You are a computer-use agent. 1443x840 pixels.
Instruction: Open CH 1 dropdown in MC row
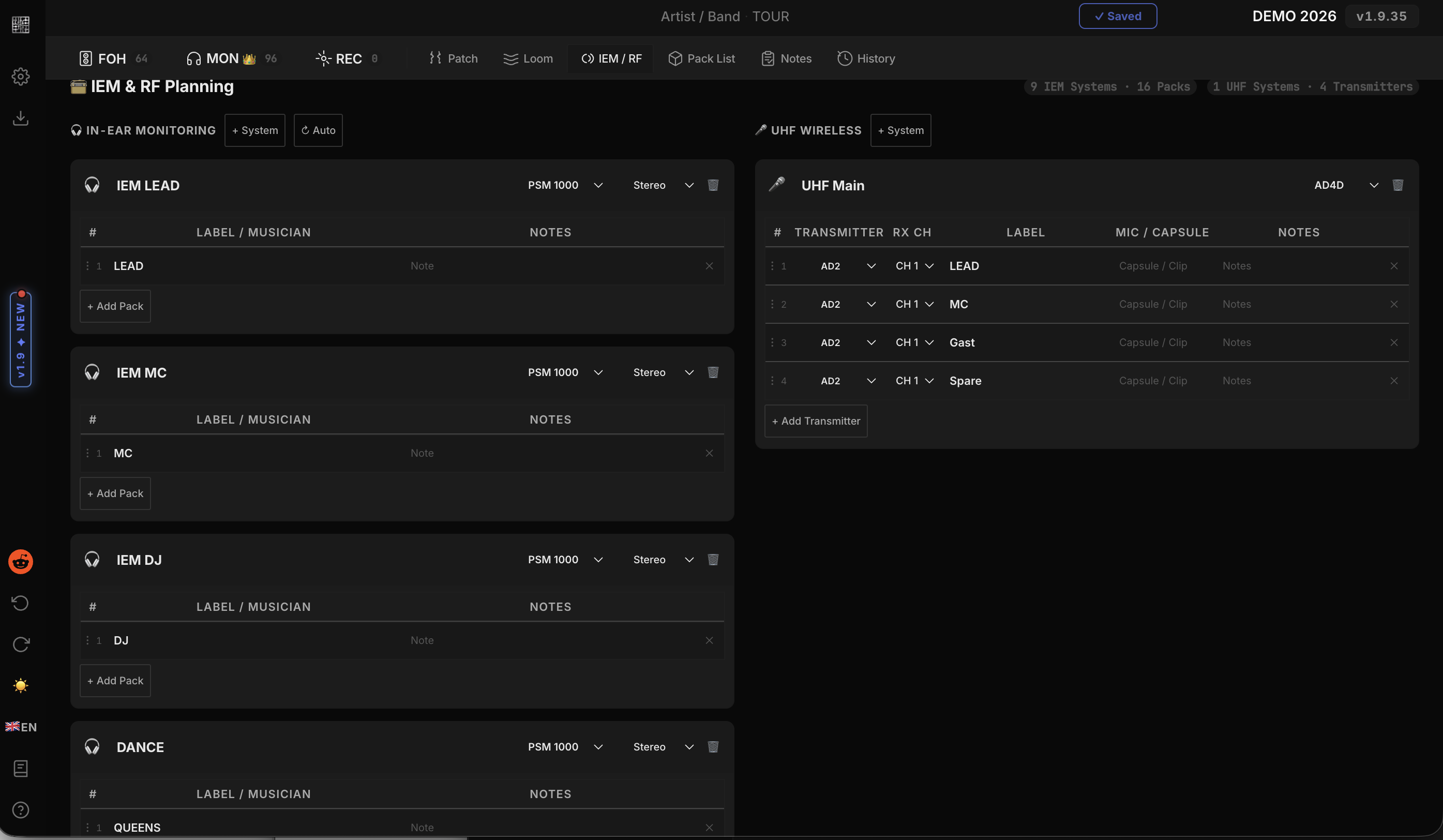tap(914, 304)
